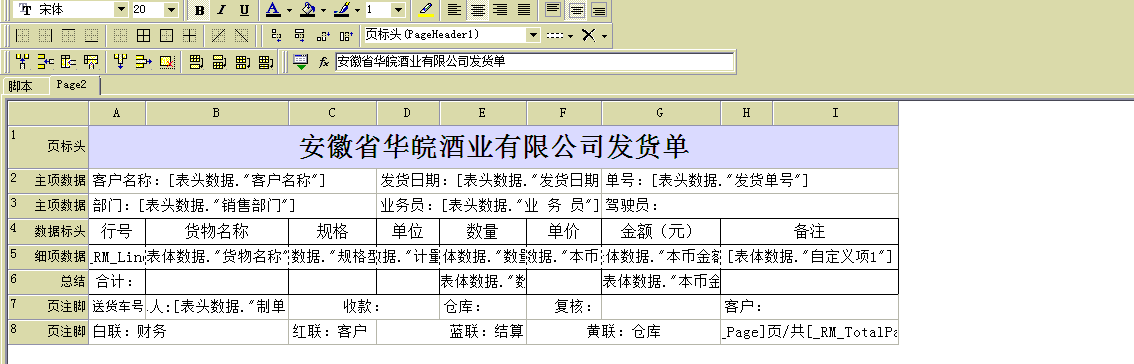This screenshot has width=1134, height=364.
Task: Remove all borders with dotted-box icon
Action: pyautogui.click(x=120, y=35)
